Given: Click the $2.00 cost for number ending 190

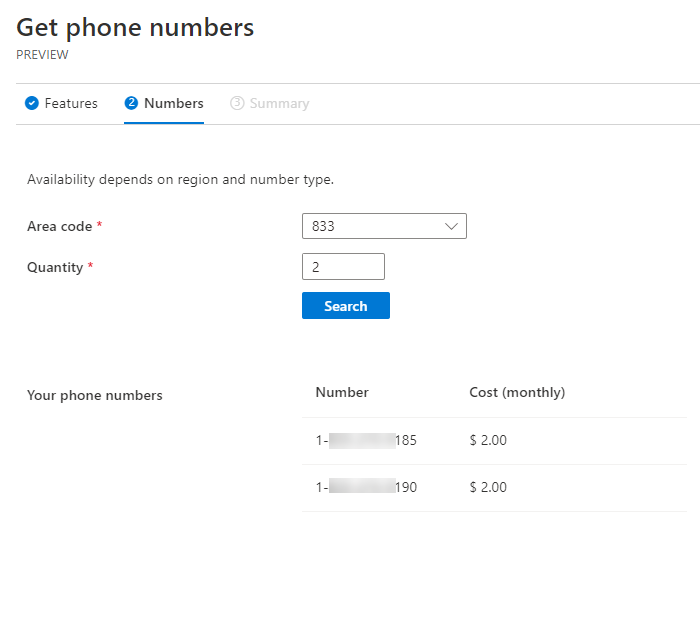Looking at the screenshot, I should (488, 487).
